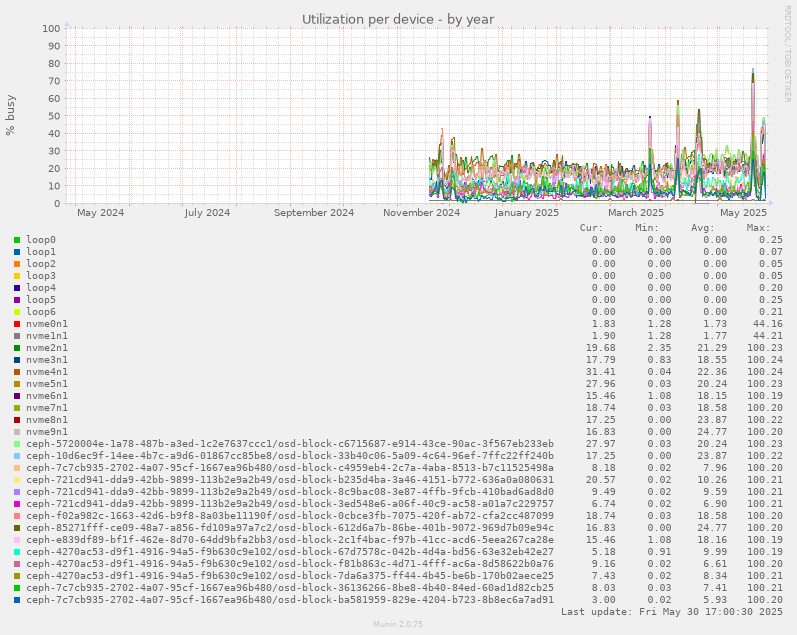Select ceph label ending osd-block-b235d4ba-3a46-4151-b772-636a0a080631

click(x=290, y=480)
